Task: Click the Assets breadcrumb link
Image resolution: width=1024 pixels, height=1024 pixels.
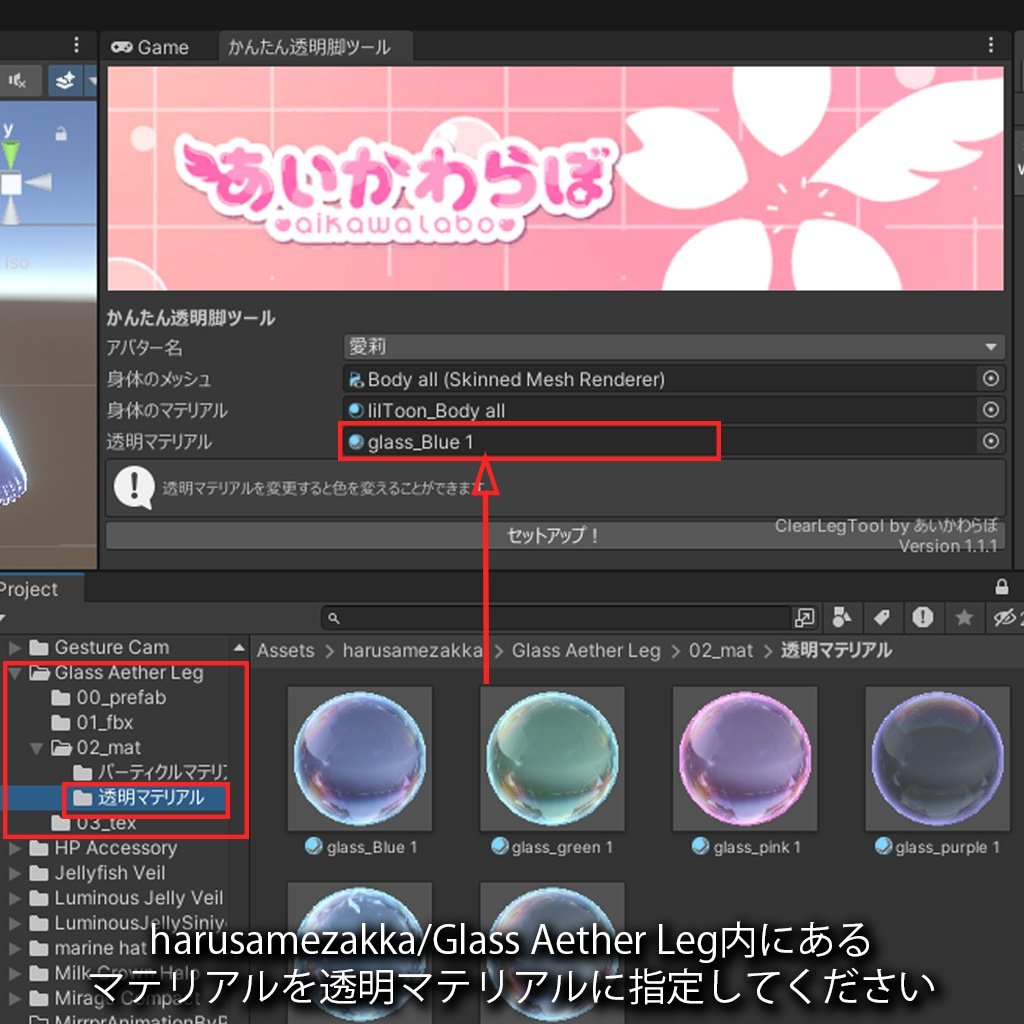Action: click(285, 651)
